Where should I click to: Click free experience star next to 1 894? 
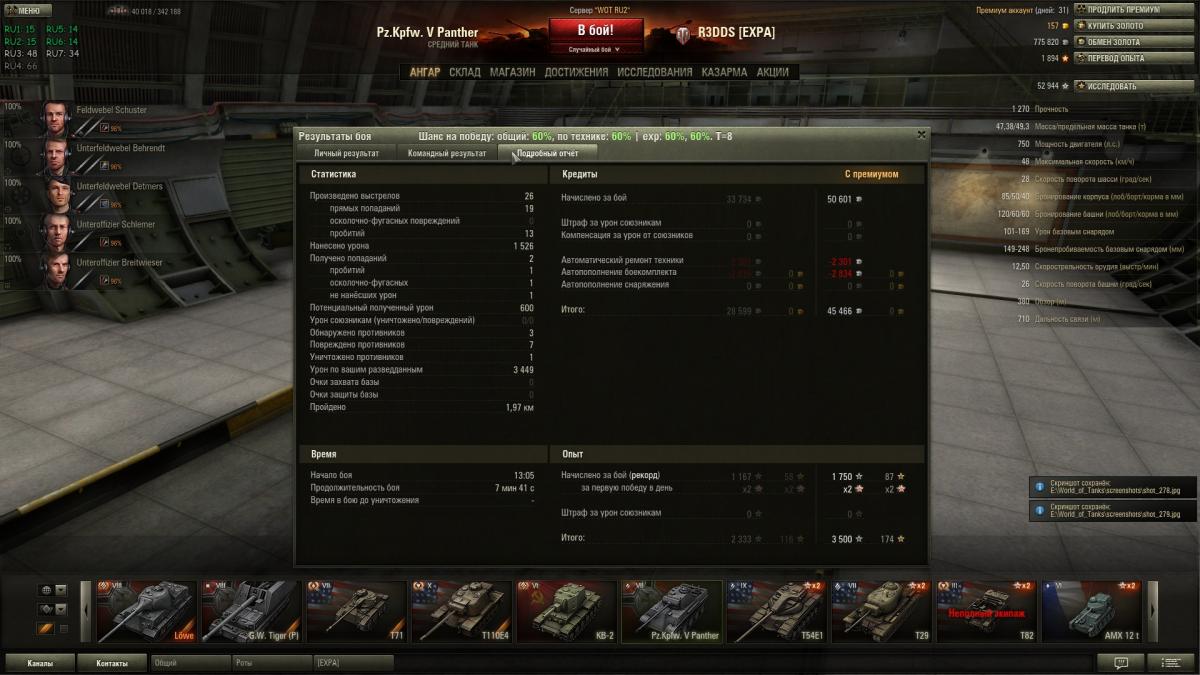tap(1067, 58)
